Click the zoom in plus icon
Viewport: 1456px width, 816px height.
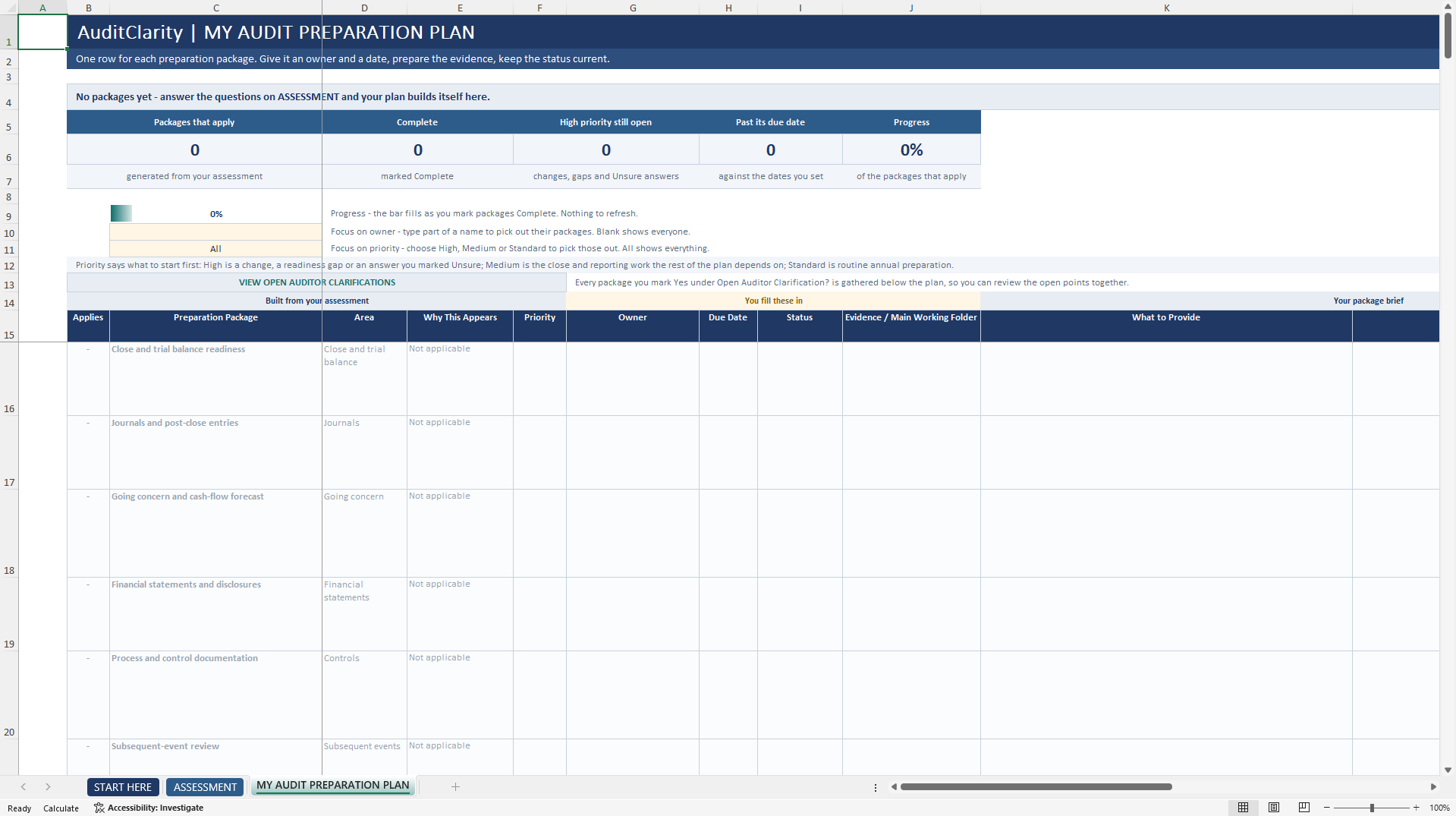1416,808
